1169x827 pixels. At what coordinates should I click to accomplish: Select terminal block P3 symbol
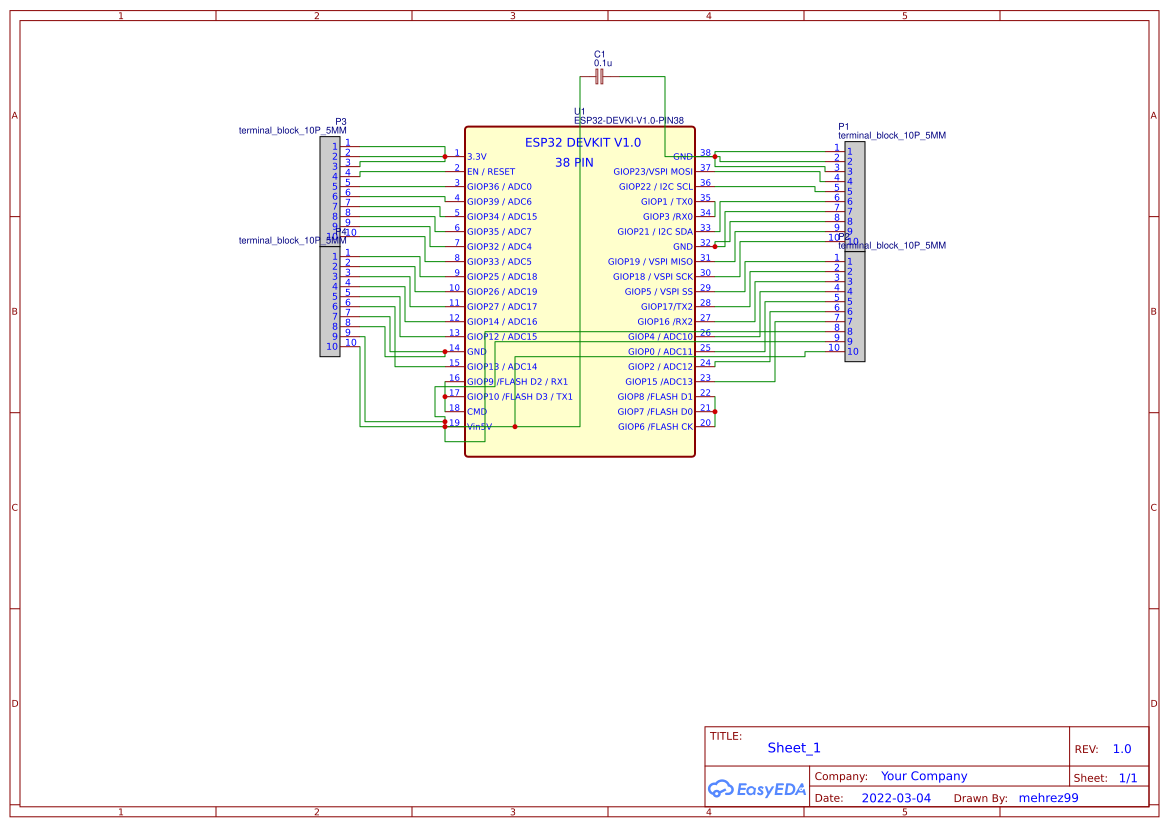coord(330,190)
